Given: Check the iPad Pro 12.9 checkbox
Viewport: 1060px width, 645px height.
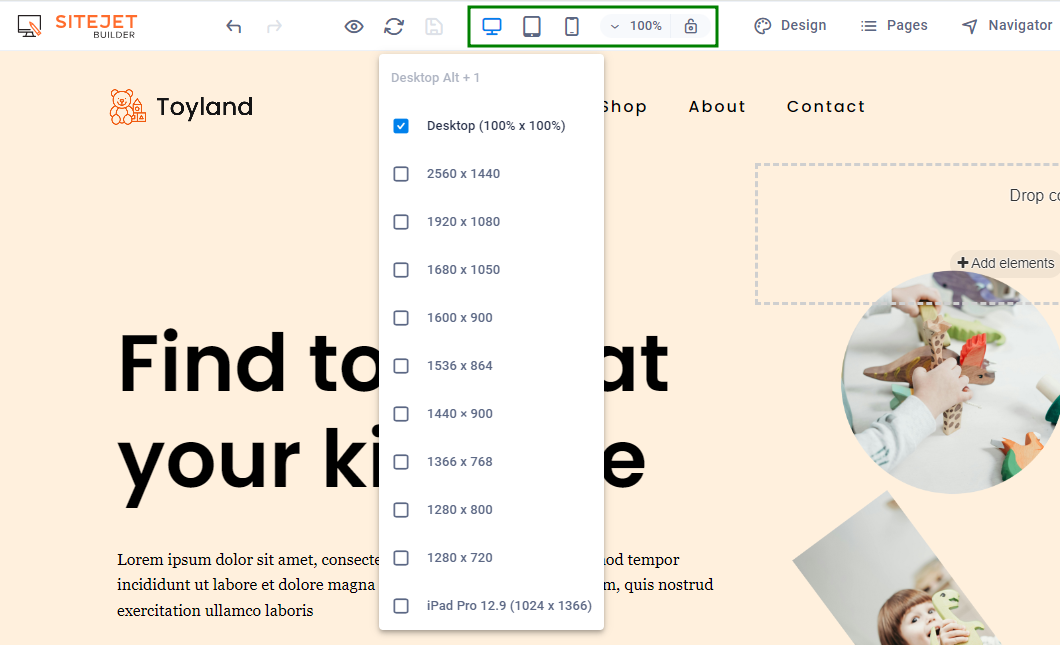Looking at the screenshot, I should coord(401,606).
